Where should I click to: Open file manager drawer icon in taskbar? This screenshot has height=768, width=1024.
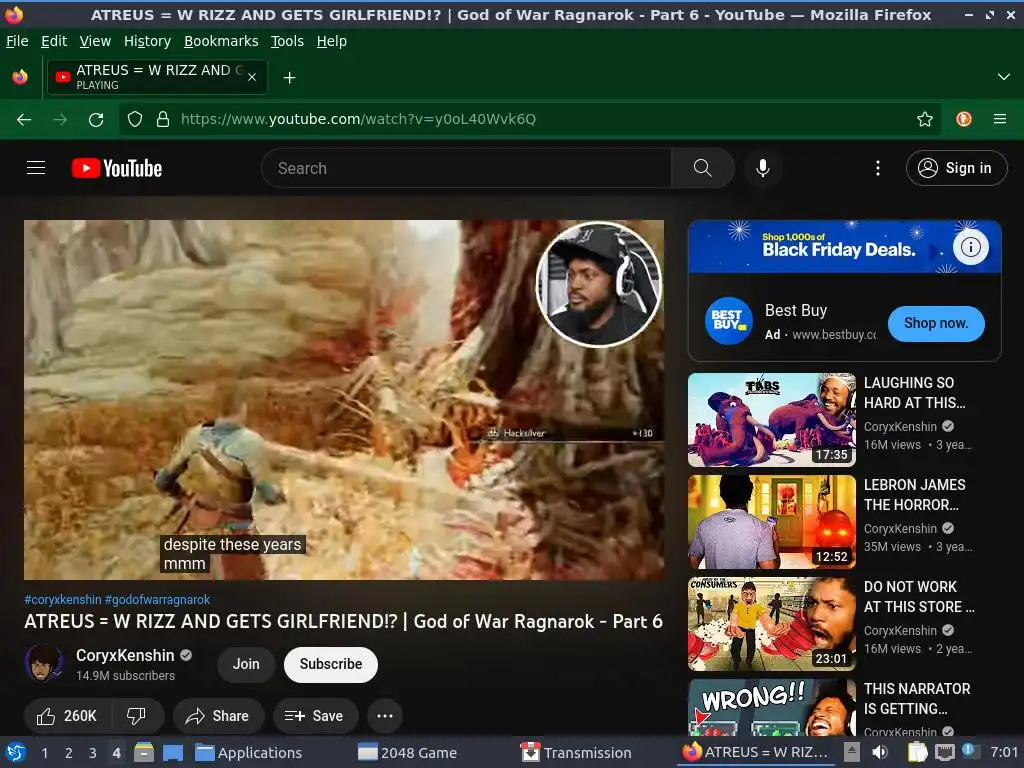click(144, 752)
